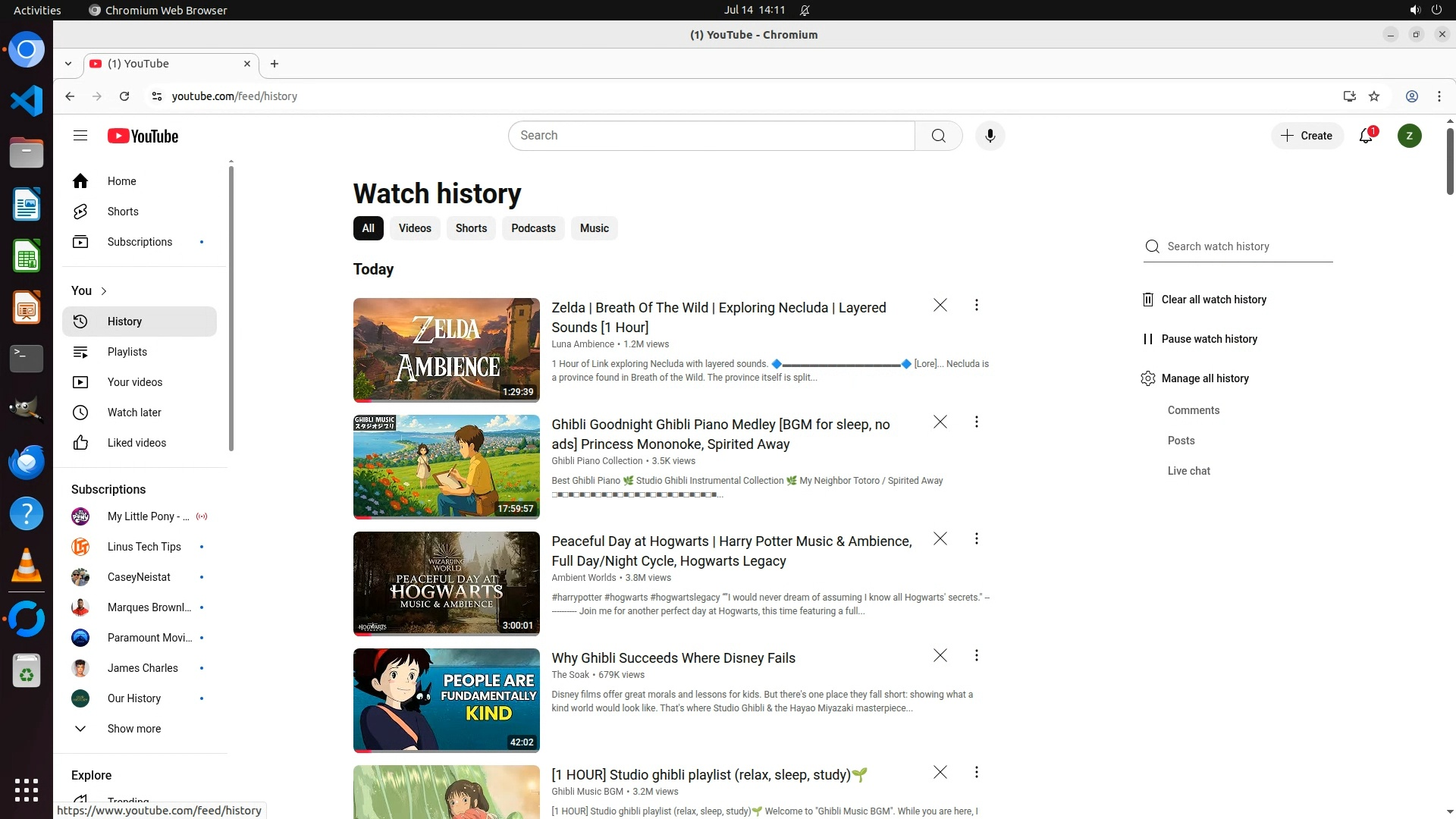
Task: Open Manage all history link
Action: [1204, 378]
